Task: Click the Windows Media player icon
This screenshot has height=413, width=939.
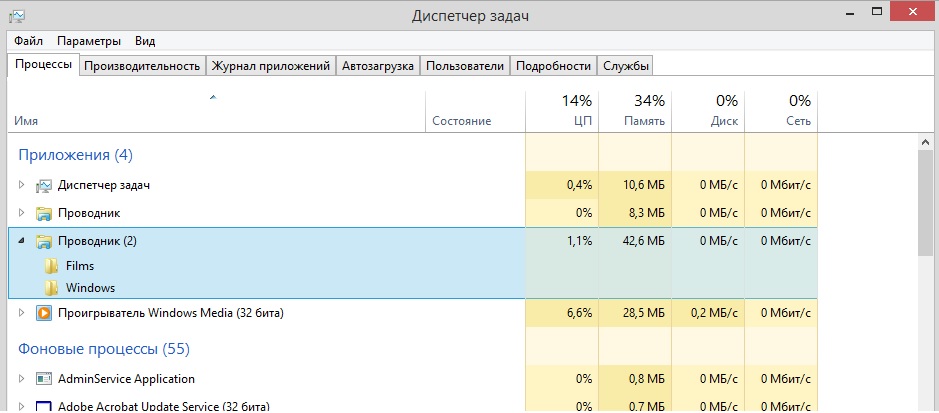Action: point(43,313)
